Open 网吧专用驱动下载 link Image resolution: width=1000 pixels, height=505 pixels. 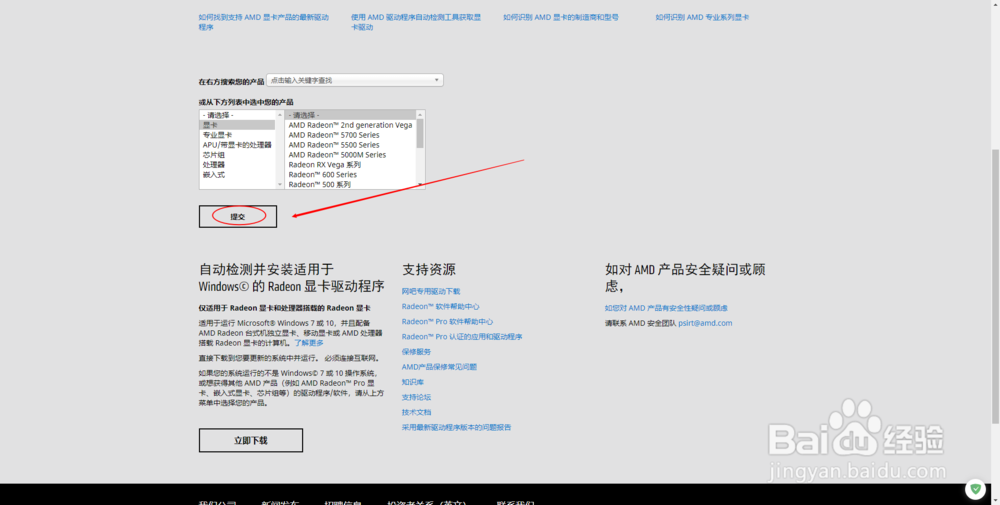click(x=431, y=291)
